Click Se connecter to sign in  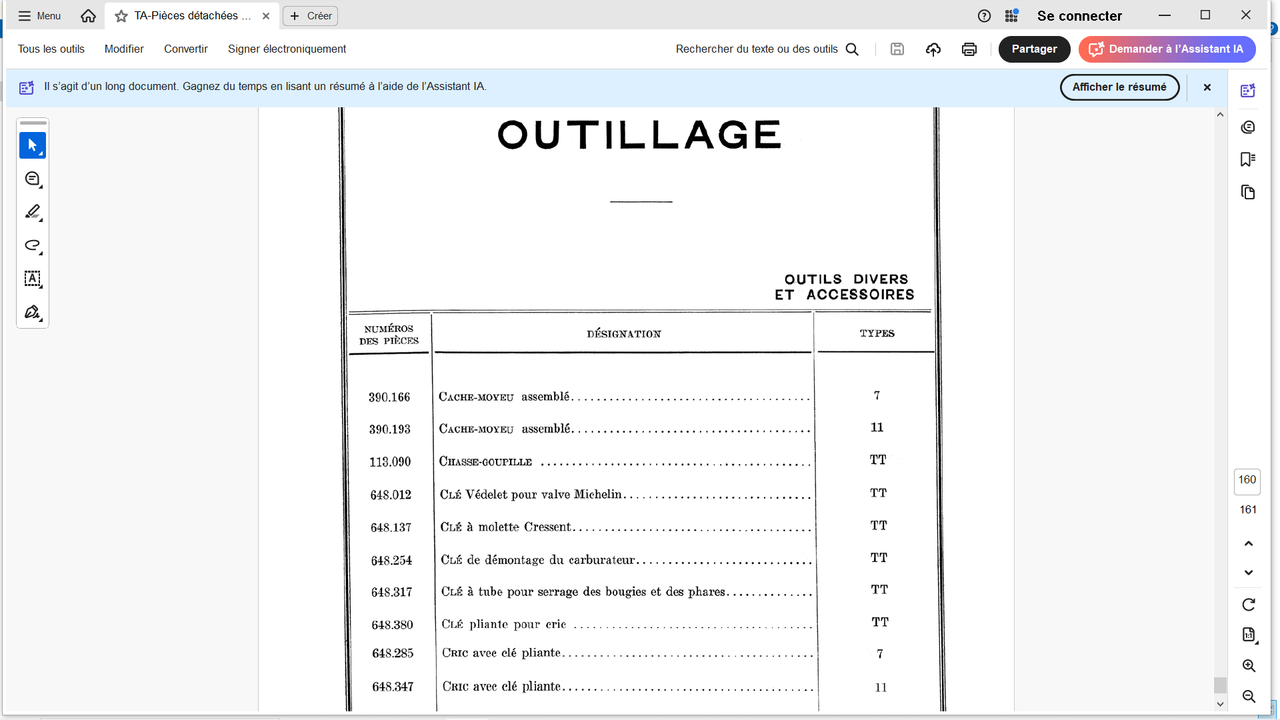(1079, 16)
